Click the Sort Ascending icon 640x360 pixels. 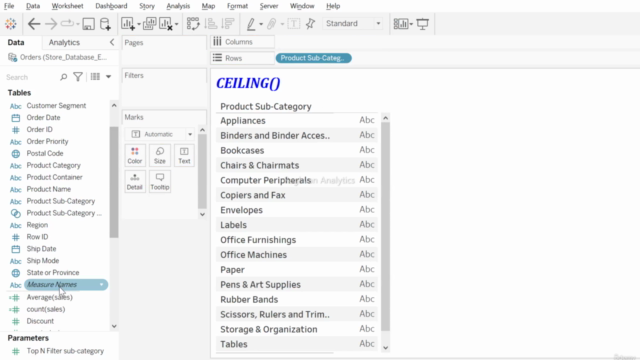click(x=211, y=24)
